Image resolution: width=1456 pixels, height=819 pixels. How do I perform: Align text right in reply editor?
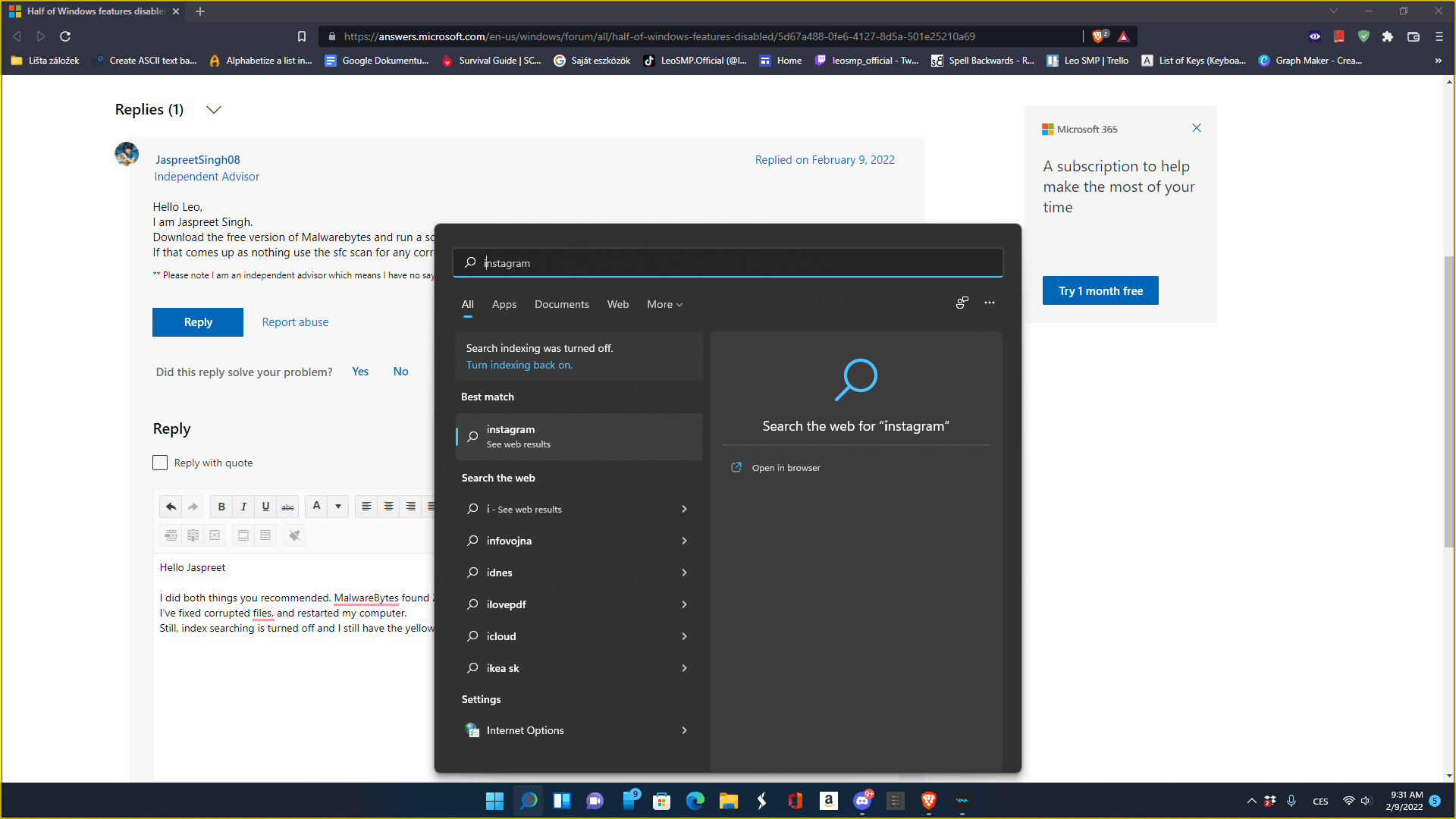click(410, 507)
